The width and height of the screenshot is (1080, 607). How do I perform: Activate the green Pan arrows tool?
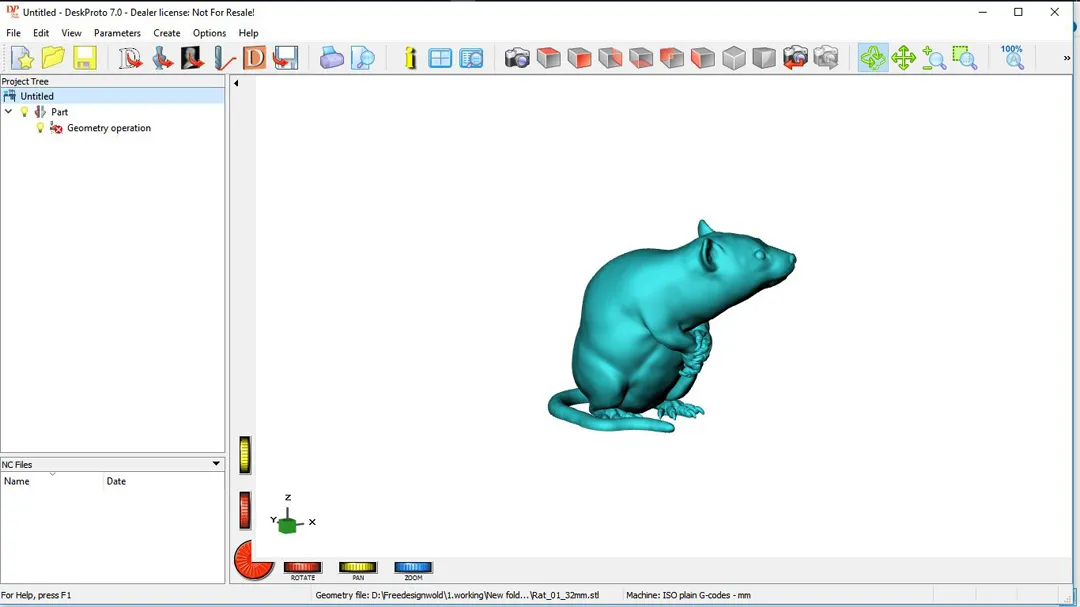point(904,58)
